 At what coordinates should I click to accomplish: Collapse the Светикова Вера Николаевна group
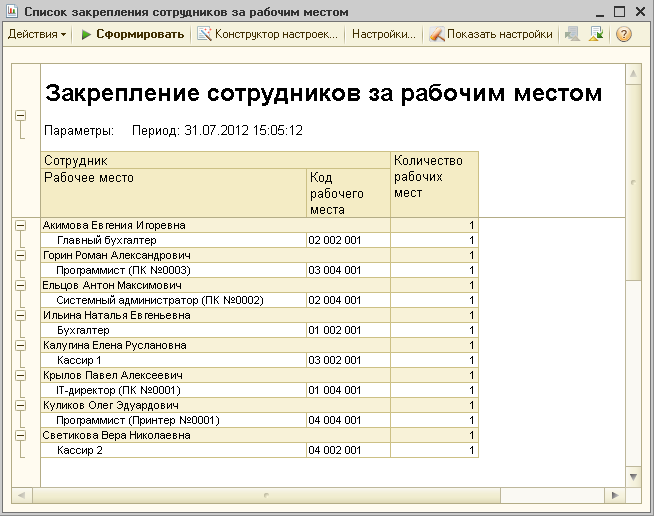coord(20,435)
